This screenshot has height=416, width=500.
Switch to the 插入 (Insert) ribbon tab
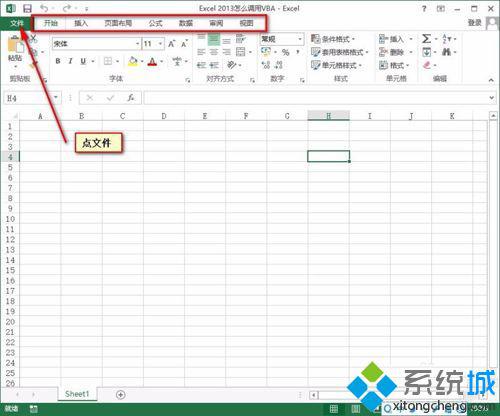pyautogui.click(x=81, y=23)
